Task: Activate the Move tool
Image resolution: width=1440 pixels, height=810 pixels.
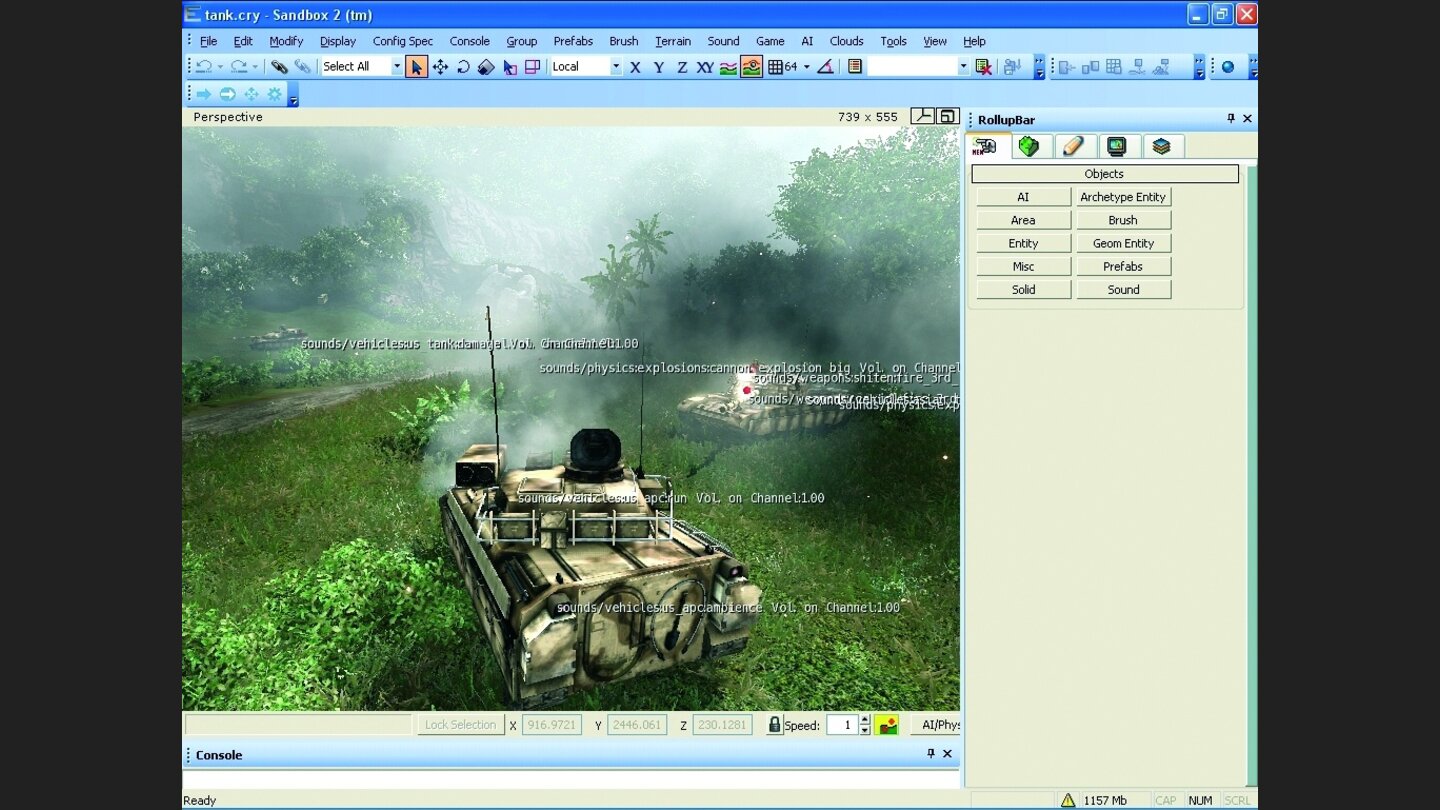Action: click(x=440, y=67)
